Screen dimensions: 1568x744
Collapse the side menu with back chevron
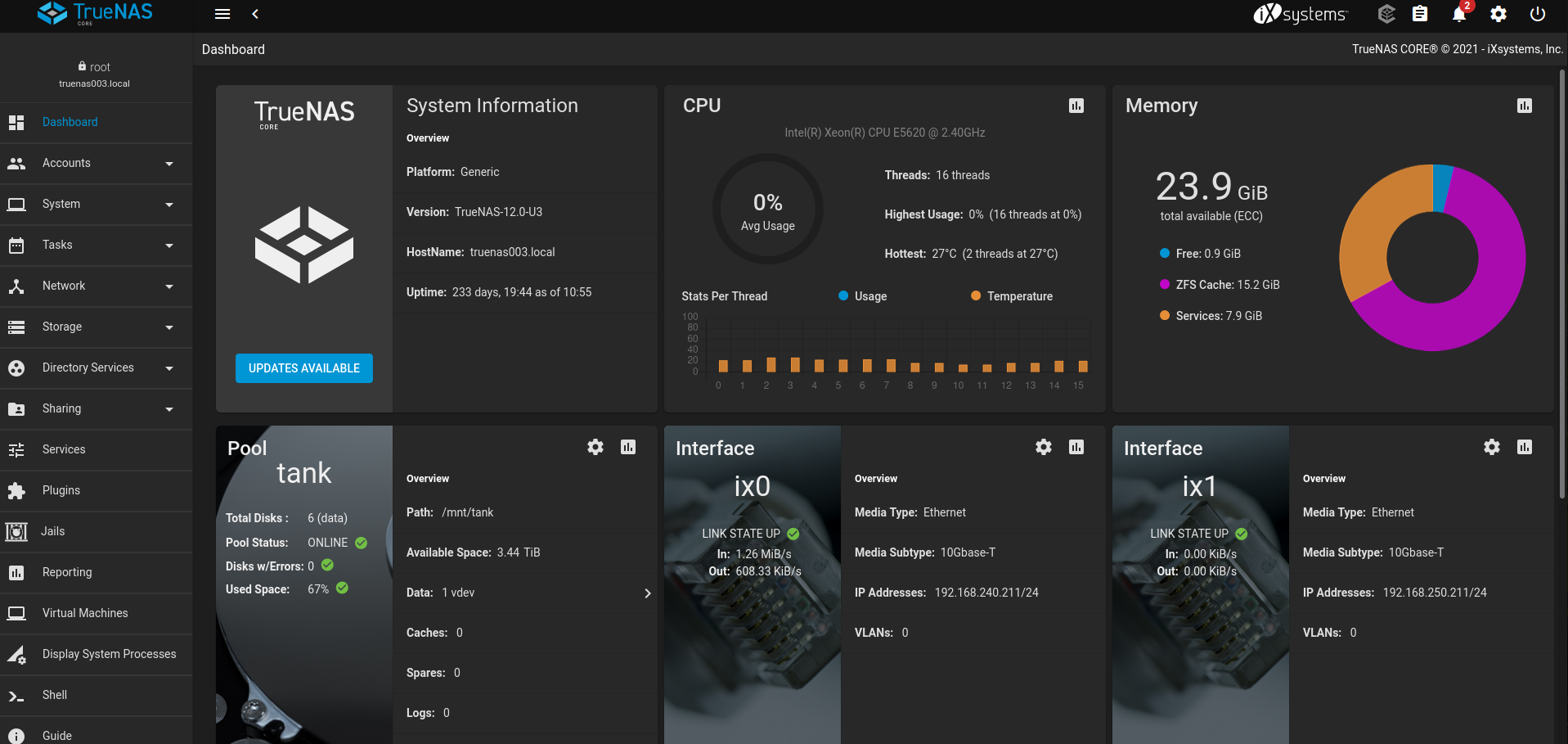[255, 14]
